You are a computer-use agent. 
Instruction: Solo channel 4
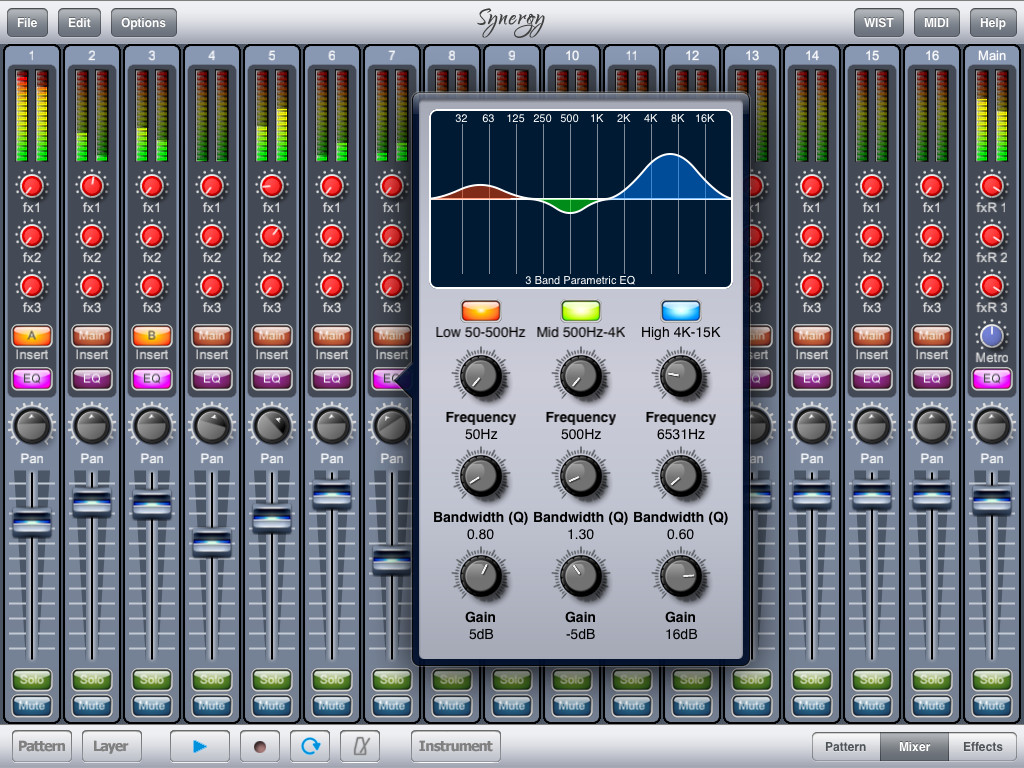click(212, 680)
